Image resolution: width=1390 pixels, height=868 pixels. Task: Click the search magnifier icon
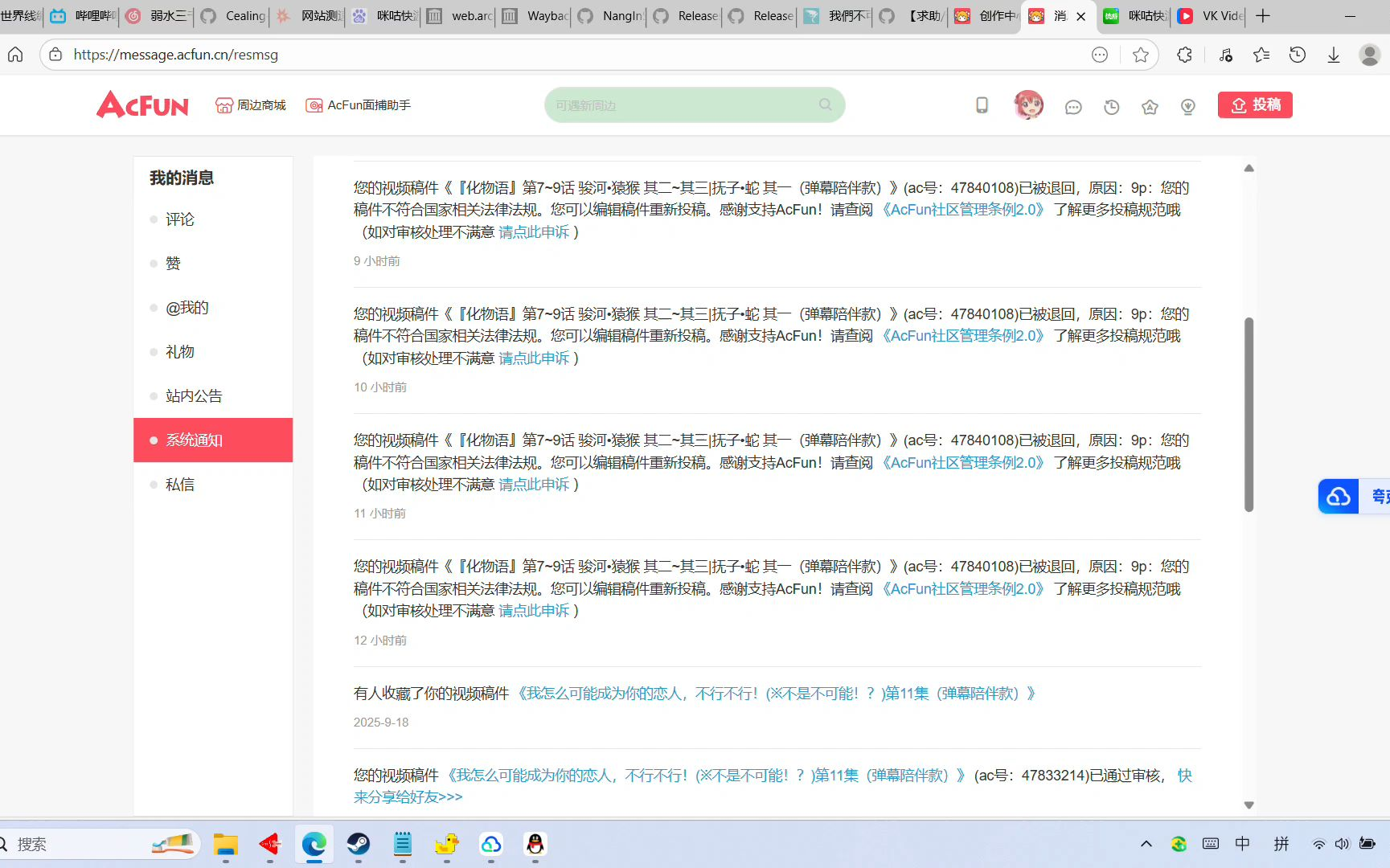[x=826, y=105]
